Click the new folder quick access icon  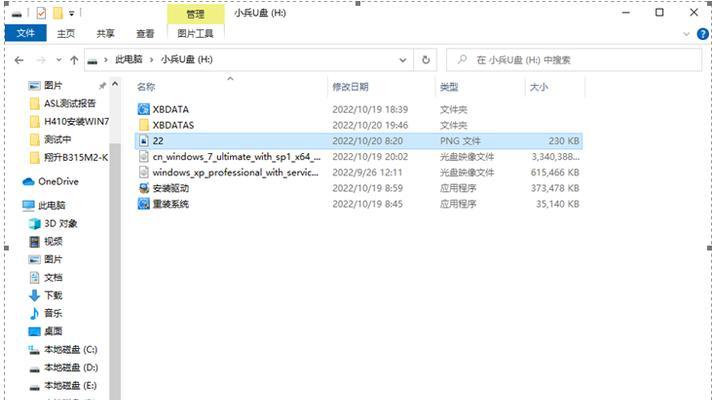coord(58,13)
